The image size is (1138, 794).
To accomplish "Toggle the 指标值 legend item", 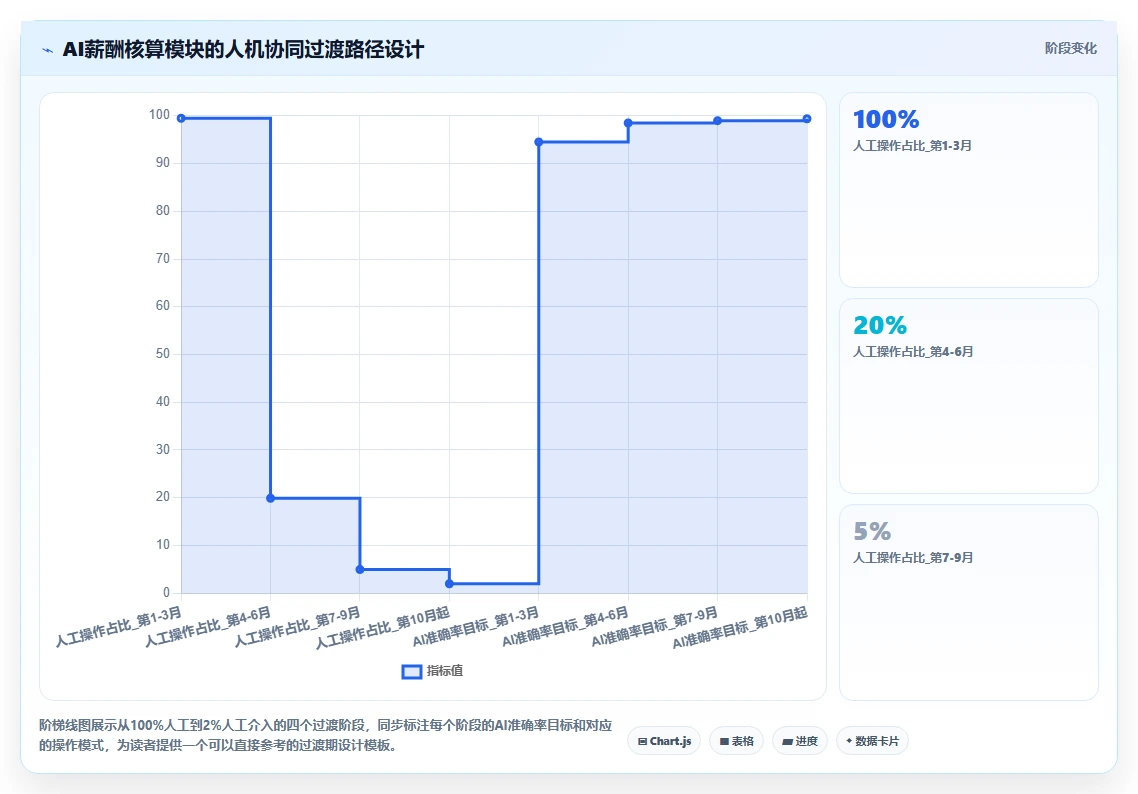I will pos(433,671).
